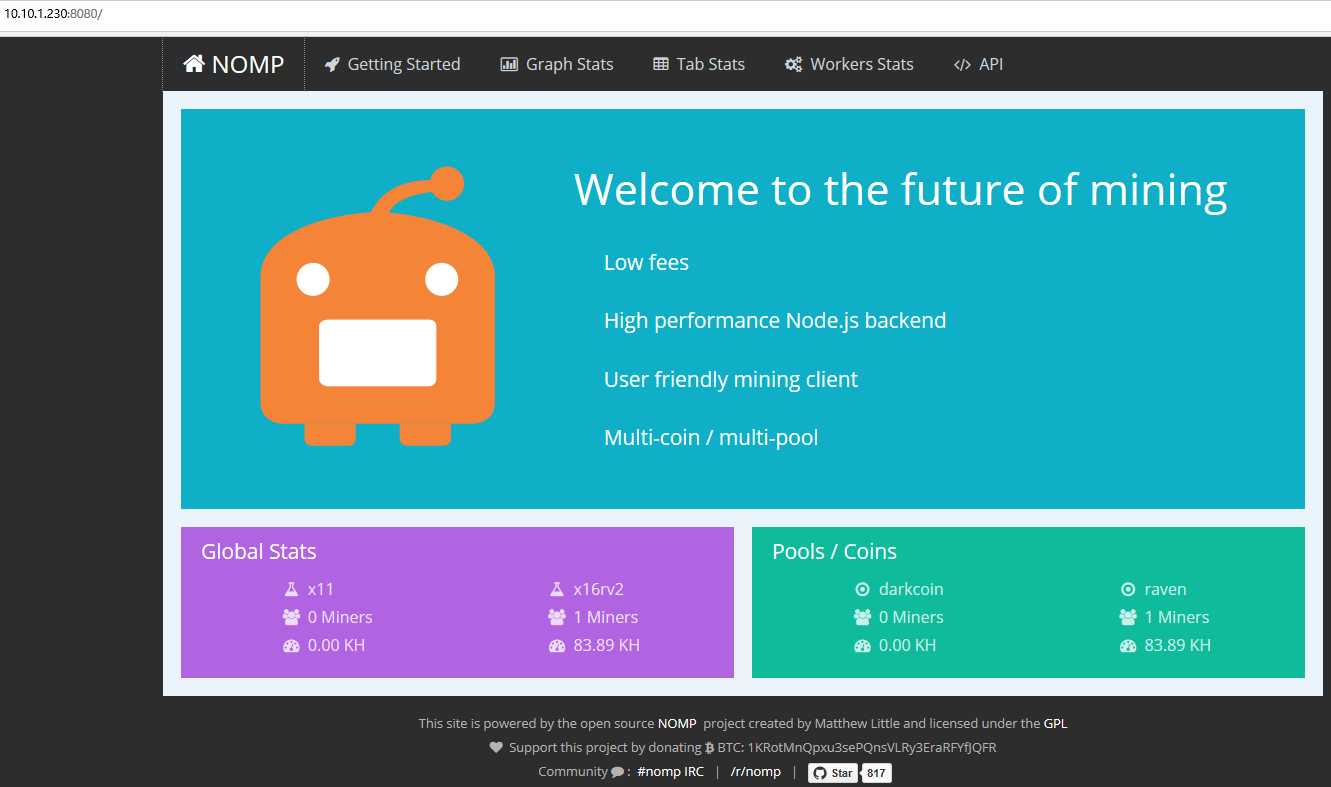Click the speedometer icon beside x11's 0.00 KH
This screenshot has width=1331, height=787.
291,645
